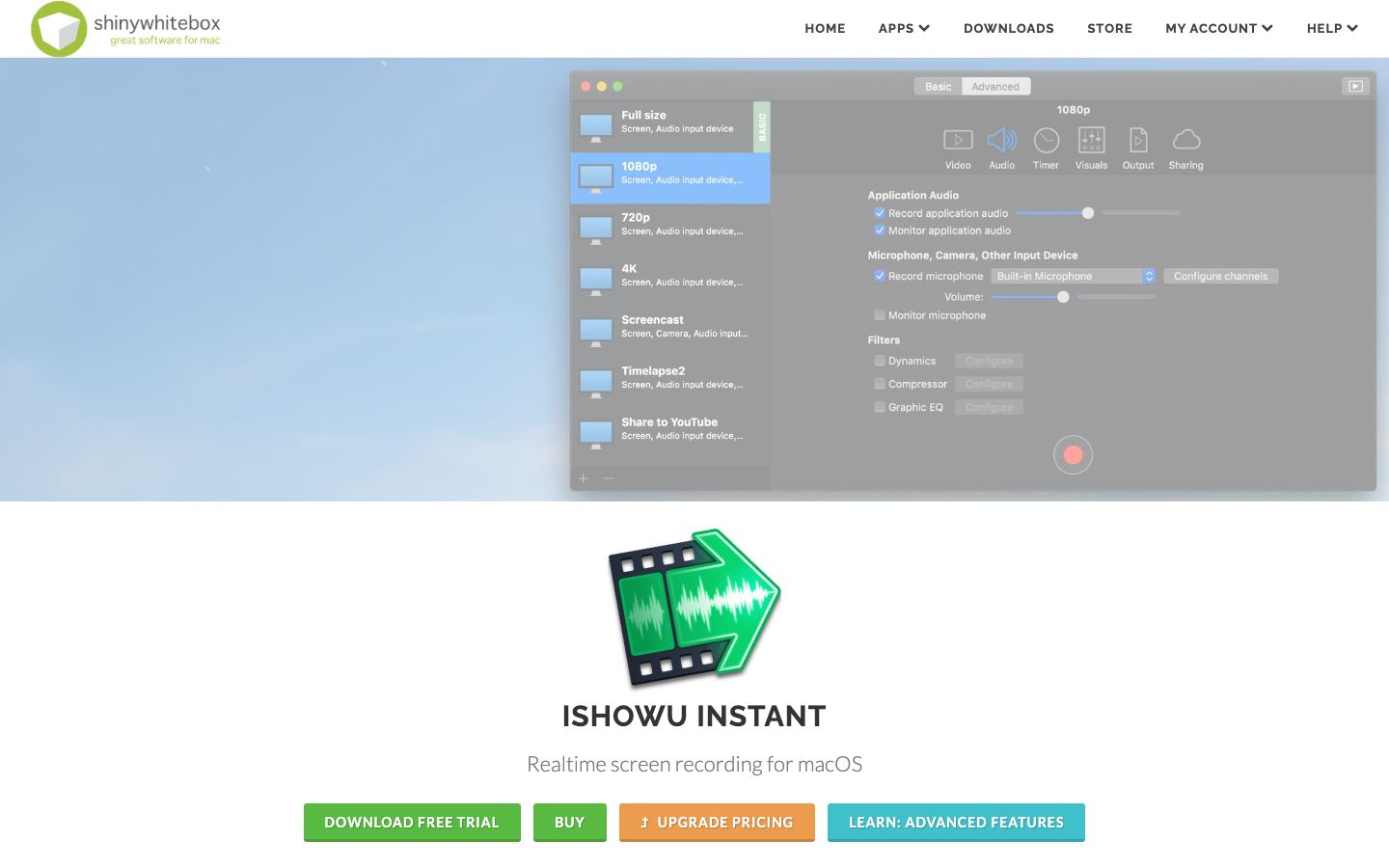1389x868 pixels.
Task: Toggle Monitor application audio checkbox
Action: 880,231
